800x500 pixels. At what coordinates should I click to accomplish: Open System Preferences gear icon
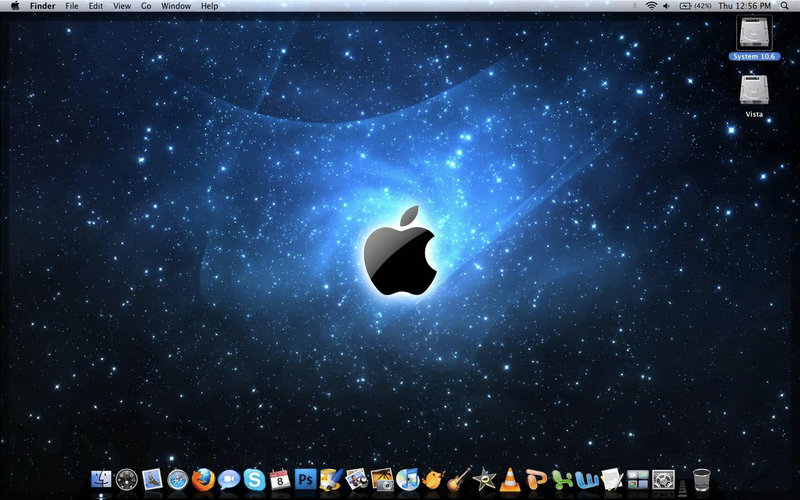pyautogui.click(x=663, y=480)
